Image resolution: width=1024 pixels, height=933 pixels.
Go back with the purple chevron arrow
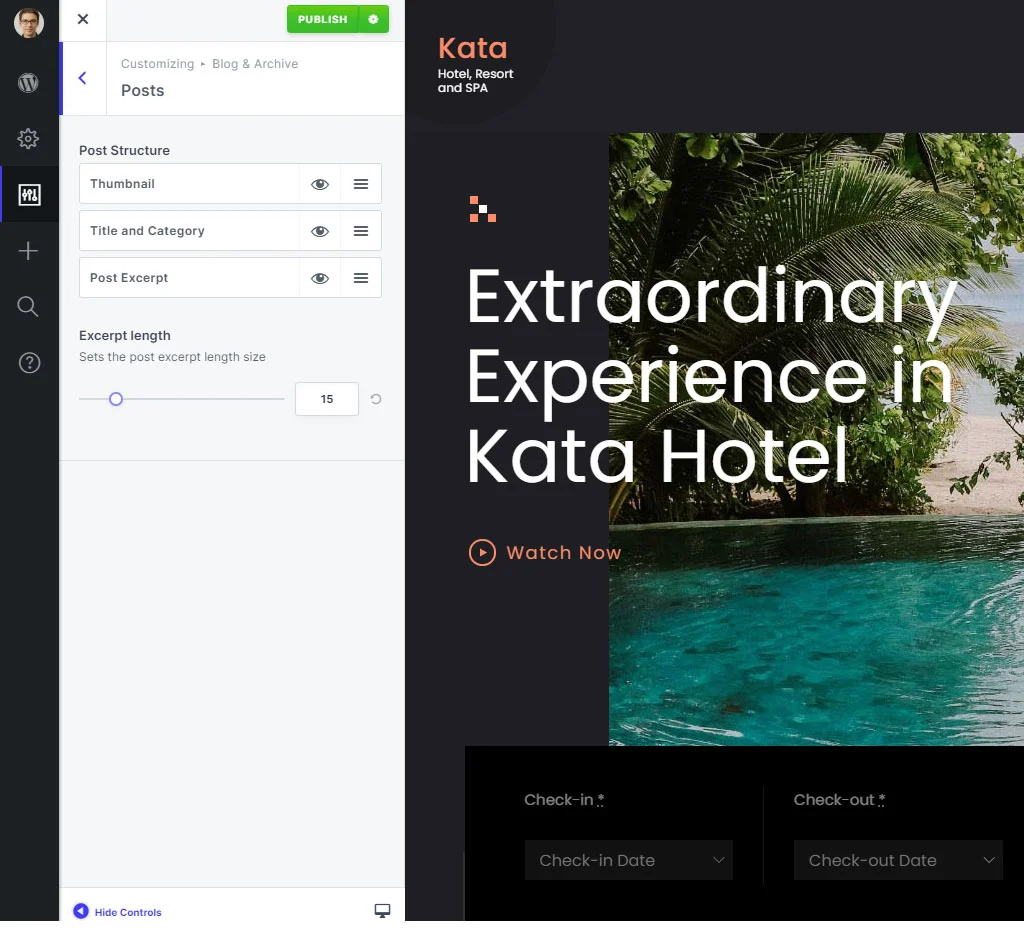click(82, 78)
